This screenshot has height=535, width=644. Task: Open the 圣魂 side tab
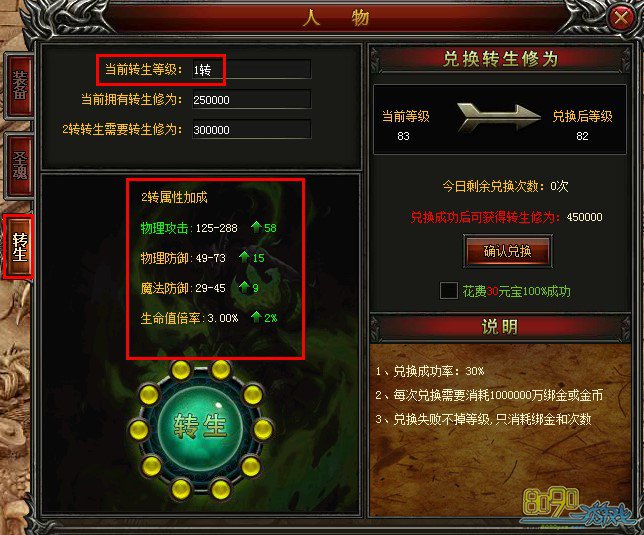20,165
